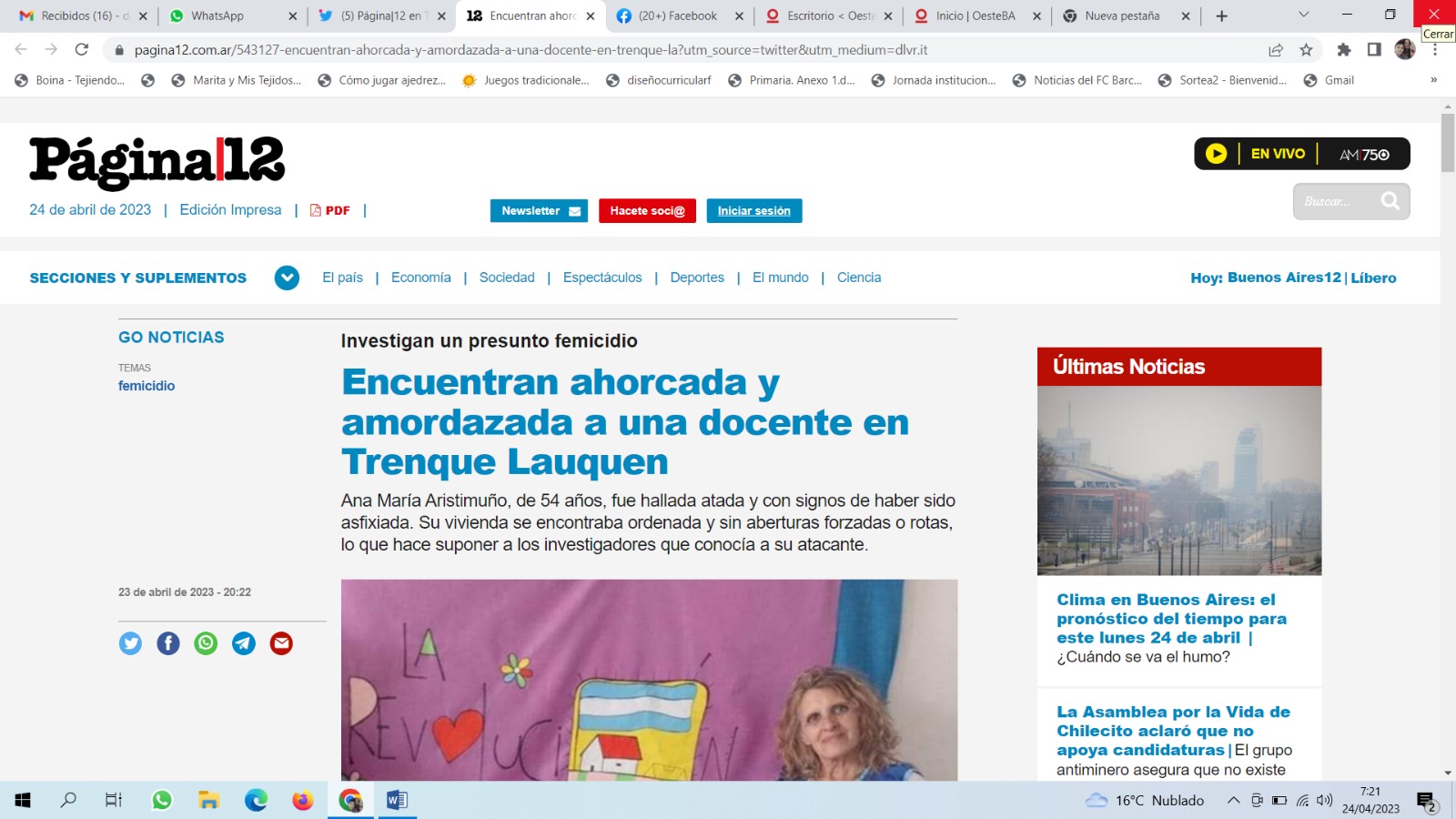The height and width of the screenshot is (819, 1456).
Task: Share article via Facebook icon
Action: point(168,643)
